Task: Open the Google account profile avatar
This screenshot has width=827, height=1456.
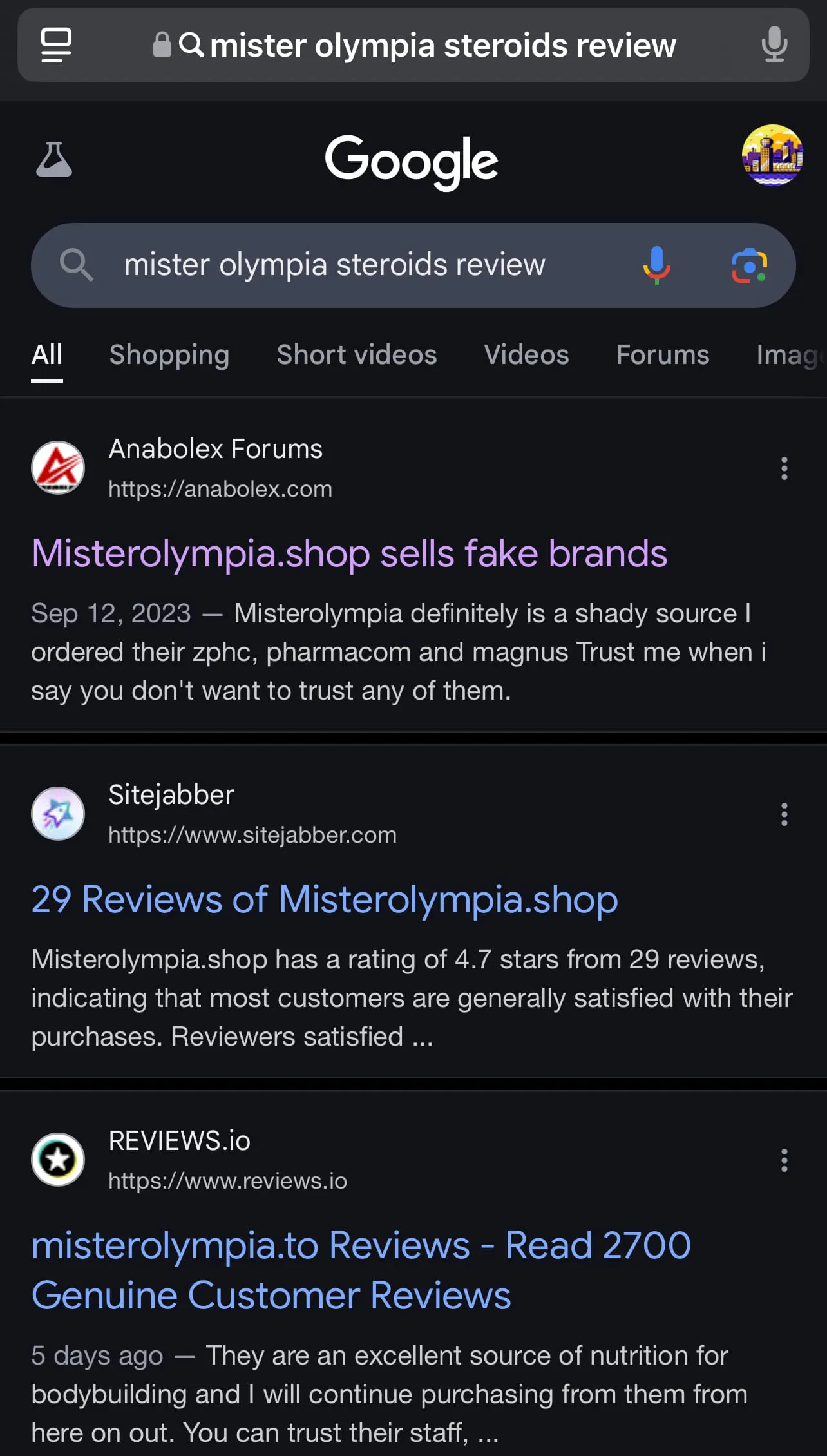Action: click(772, 155)
